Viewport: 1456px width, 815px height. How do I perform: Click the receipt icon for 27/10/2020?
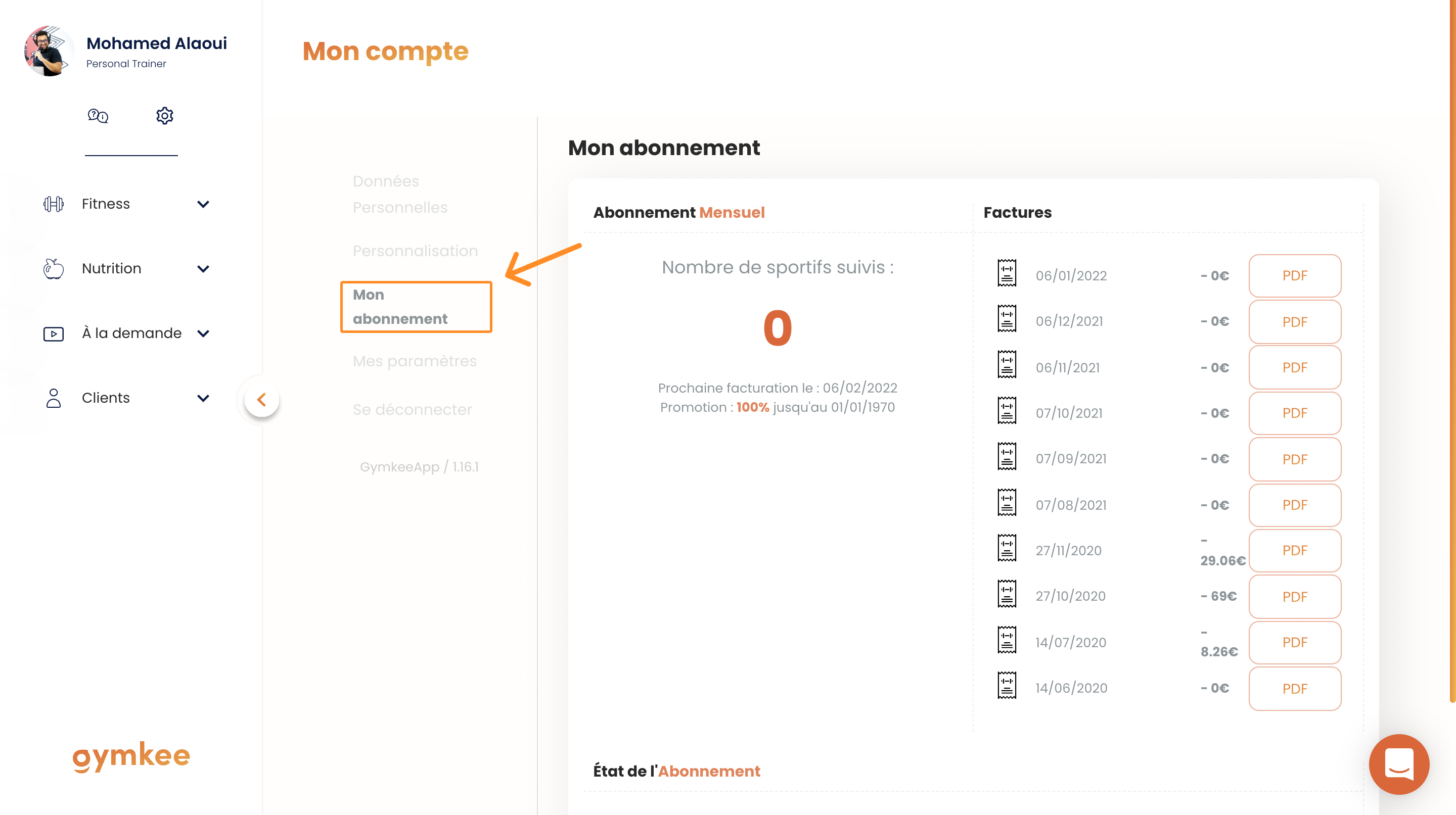click(x=1007, y=594)
